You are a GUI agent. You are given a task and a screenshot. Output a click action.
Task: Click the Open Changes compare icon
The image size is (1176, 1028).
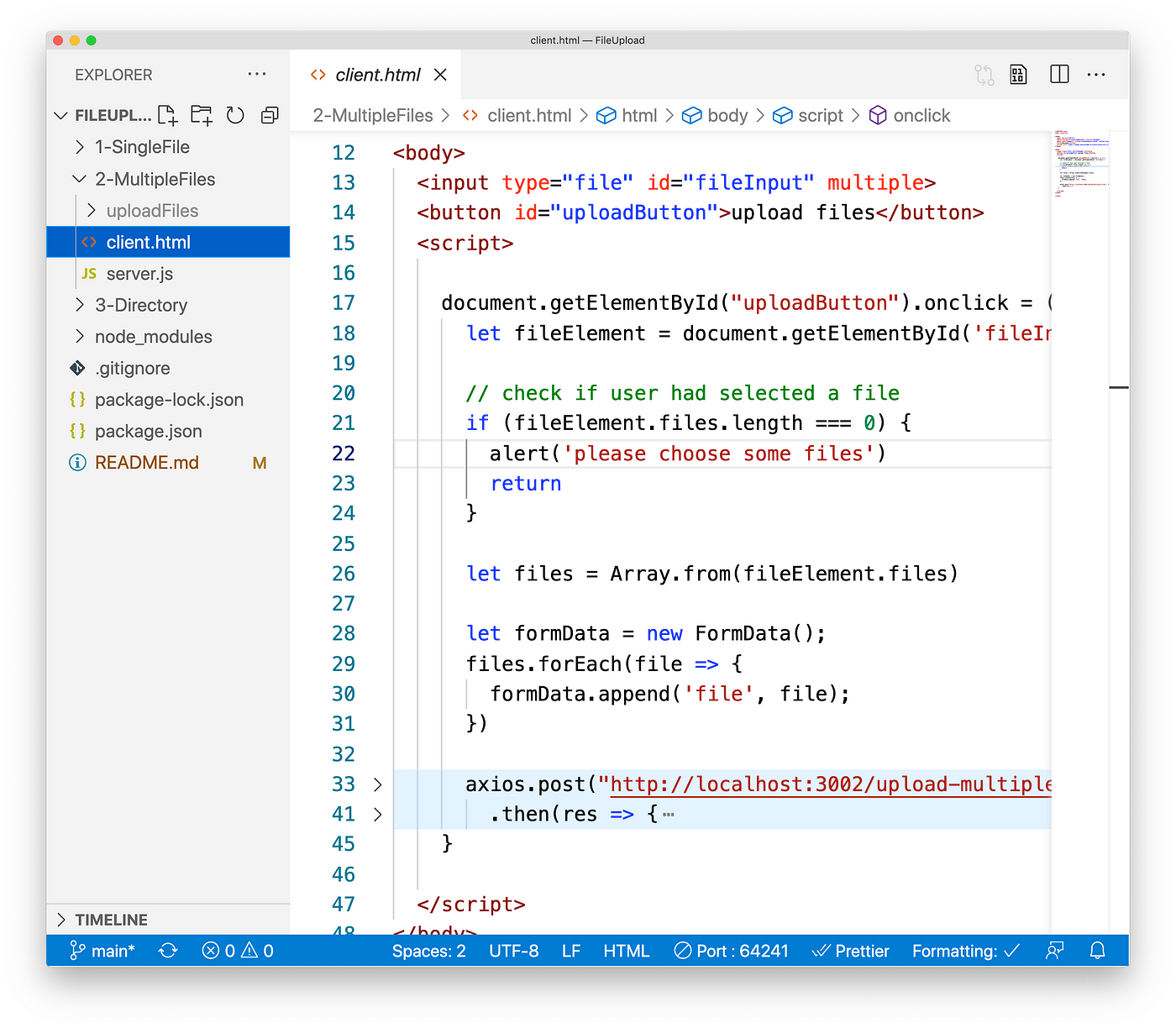[x=984, y=75]
